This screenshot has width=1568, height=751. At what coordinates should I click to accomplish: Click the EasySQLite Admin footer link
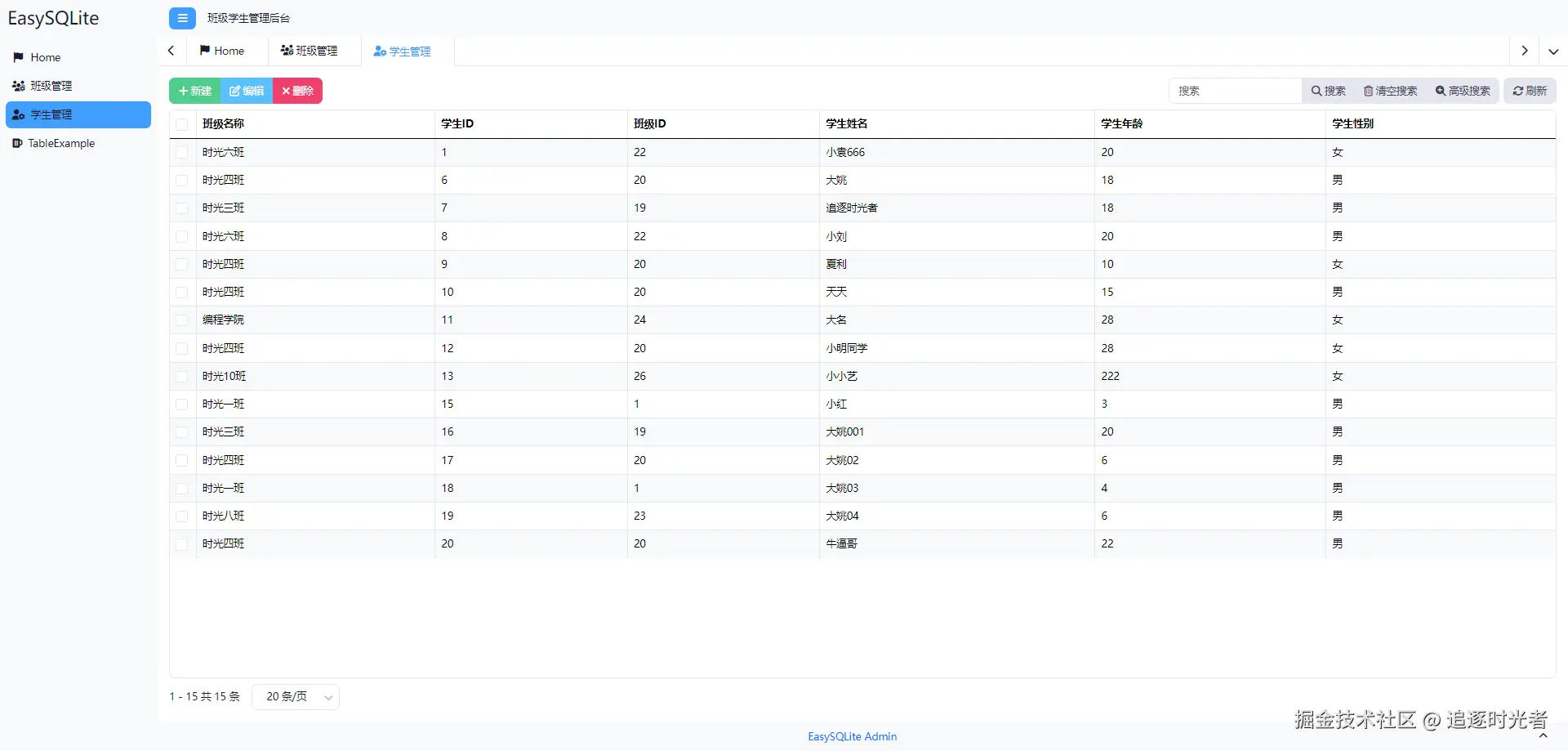(x=852, y=736)
